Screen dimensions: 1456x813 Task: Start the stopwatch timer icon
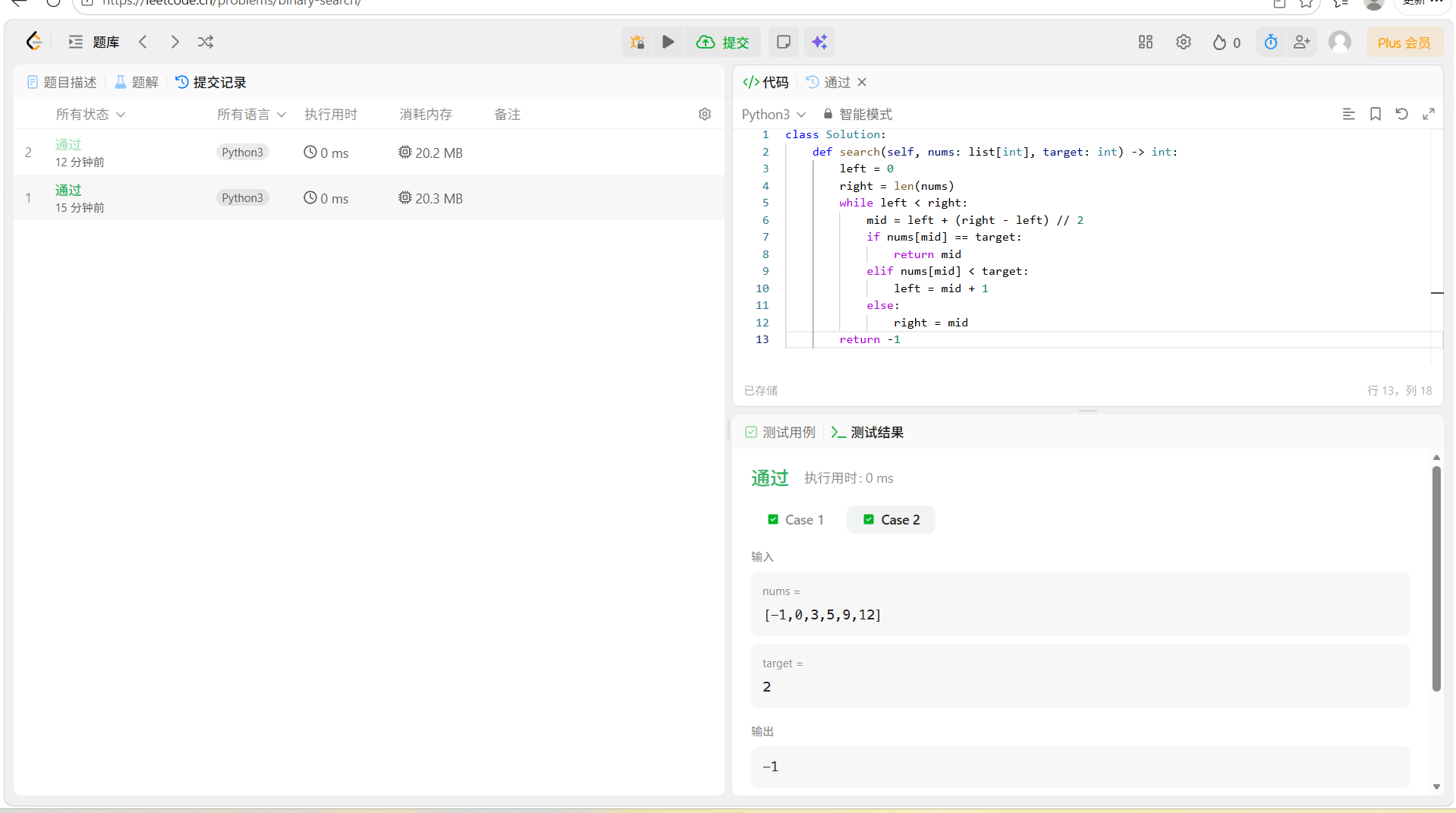[x=1271, y=42]
